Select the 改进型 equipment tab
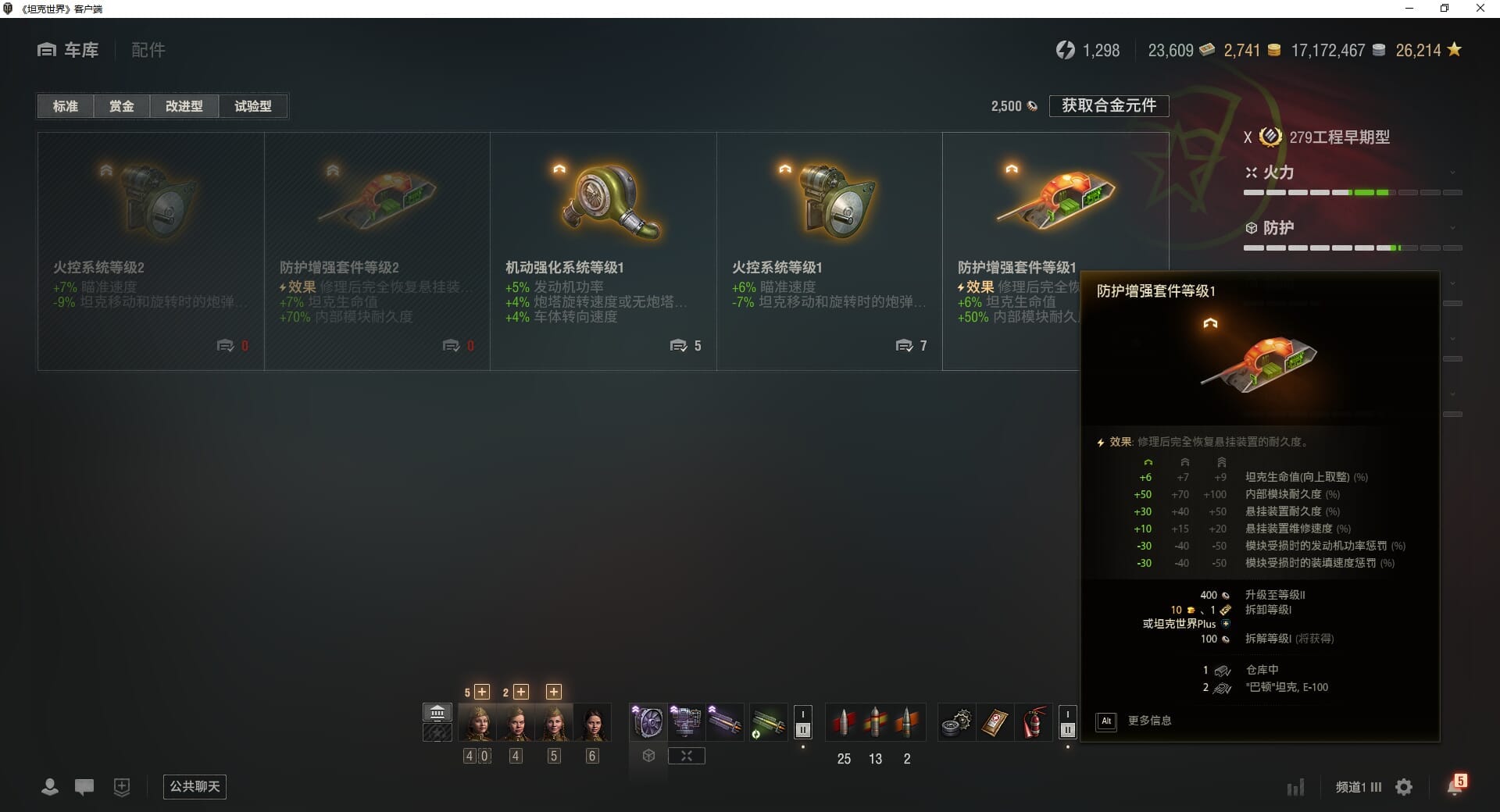The image size is (1500, 812). (184, 106)
